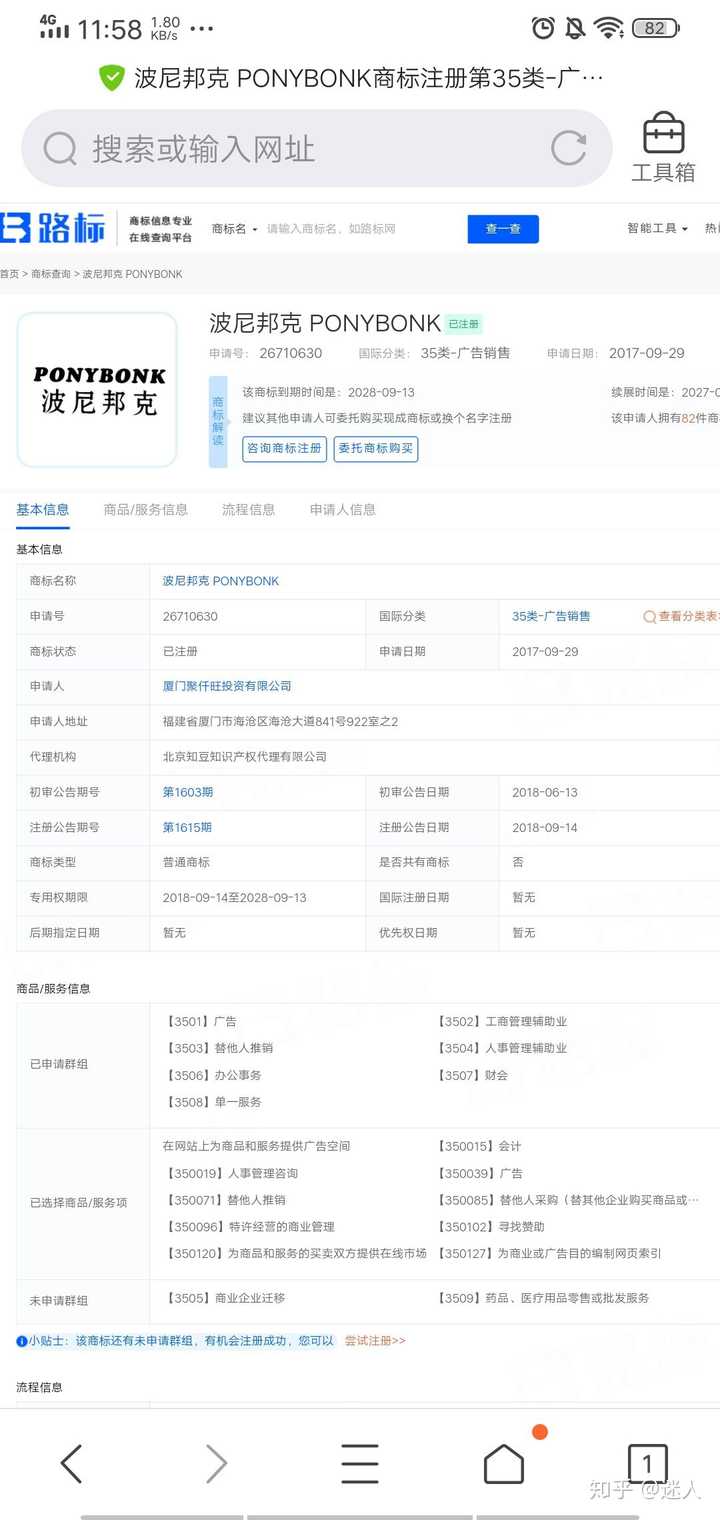Tap the 4G signal strength icon

pos(54,27)
